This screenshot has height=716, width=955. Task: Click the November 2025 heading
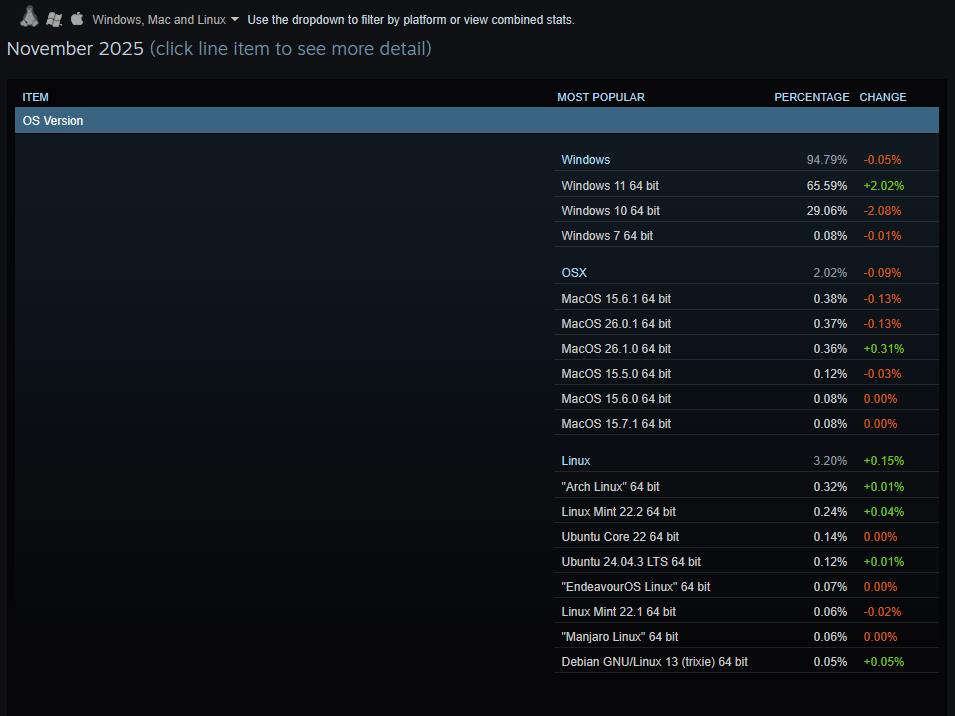tap(75, 48)
